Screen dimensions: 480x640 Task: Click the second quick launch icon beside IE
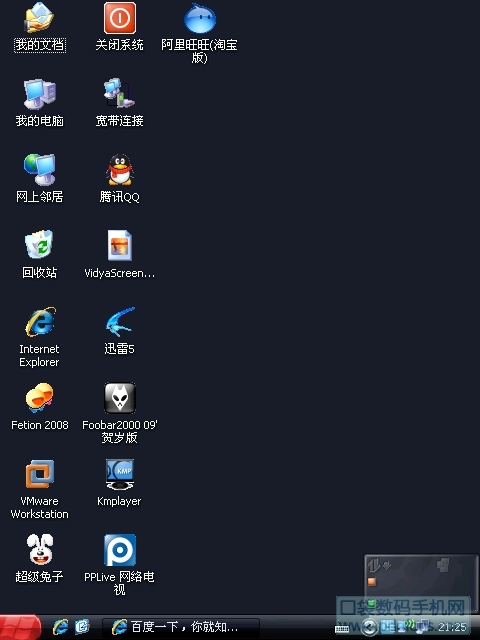pyautogui.click(x=82, y=627)
